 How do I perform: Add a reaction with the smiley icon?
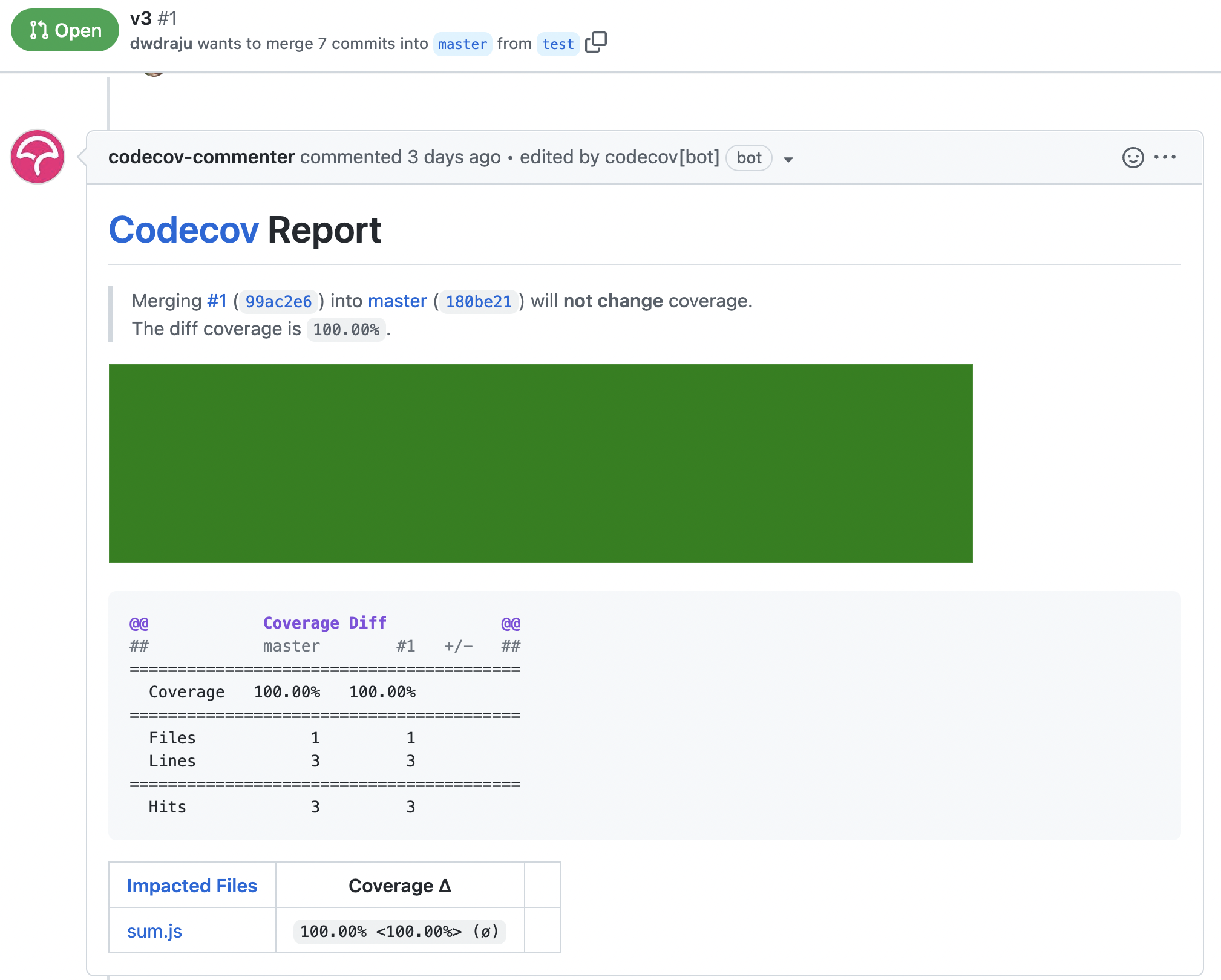1133,157
